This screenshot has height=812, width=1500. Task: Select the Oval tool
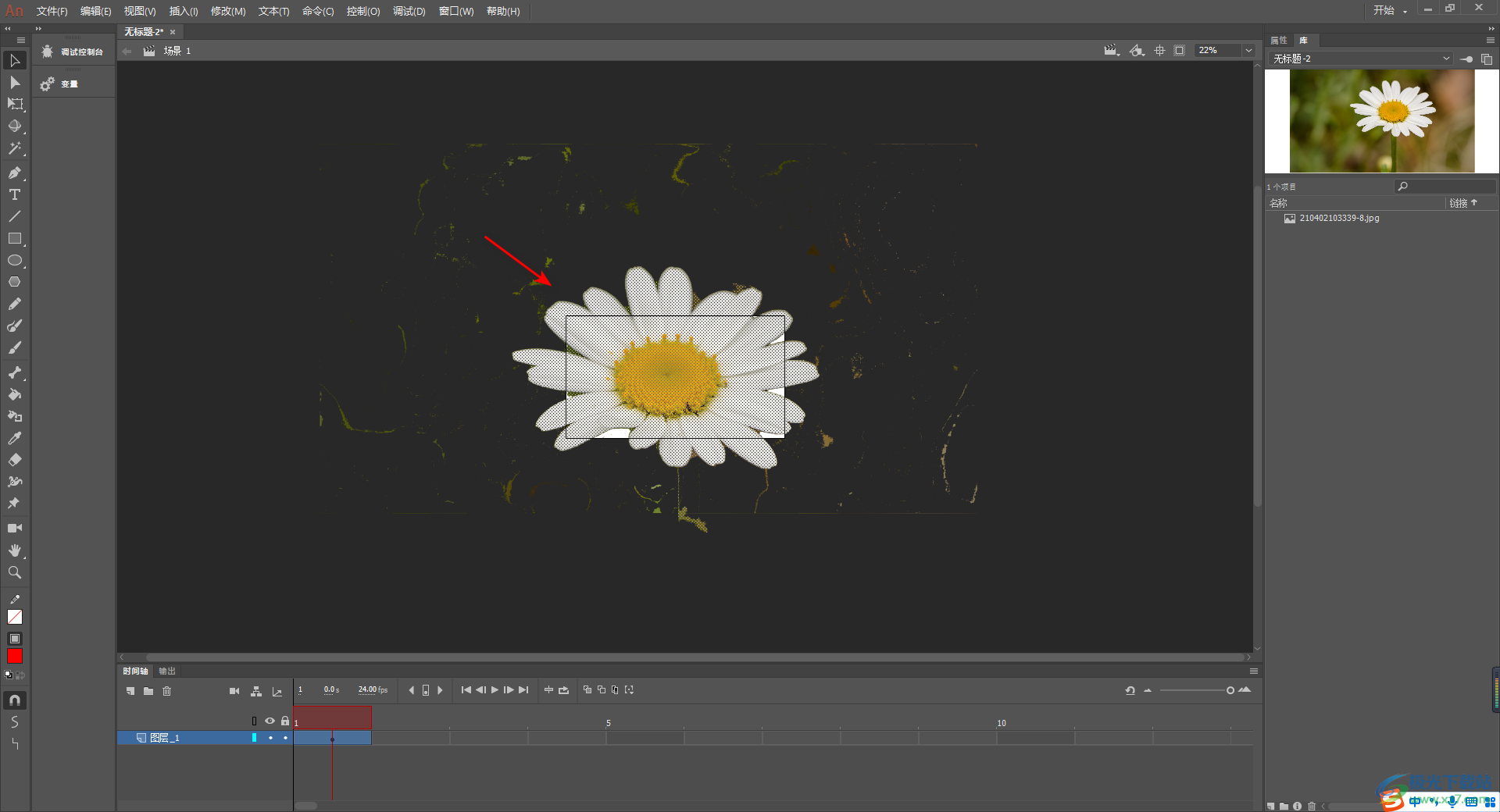point(15,260)
